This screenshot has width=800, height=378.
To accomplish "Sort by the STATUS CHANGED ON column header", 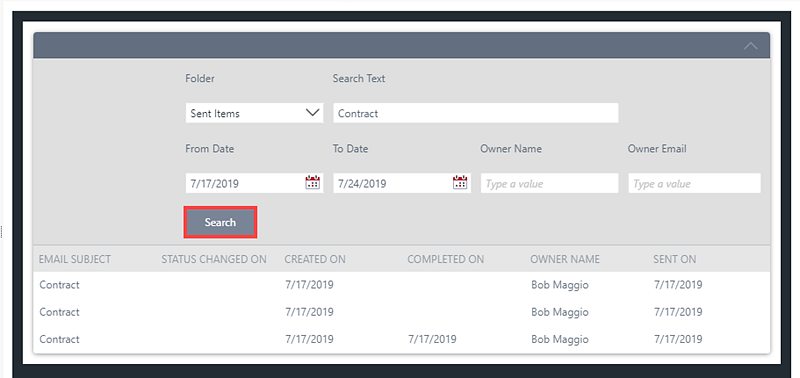I will (214, 259).
